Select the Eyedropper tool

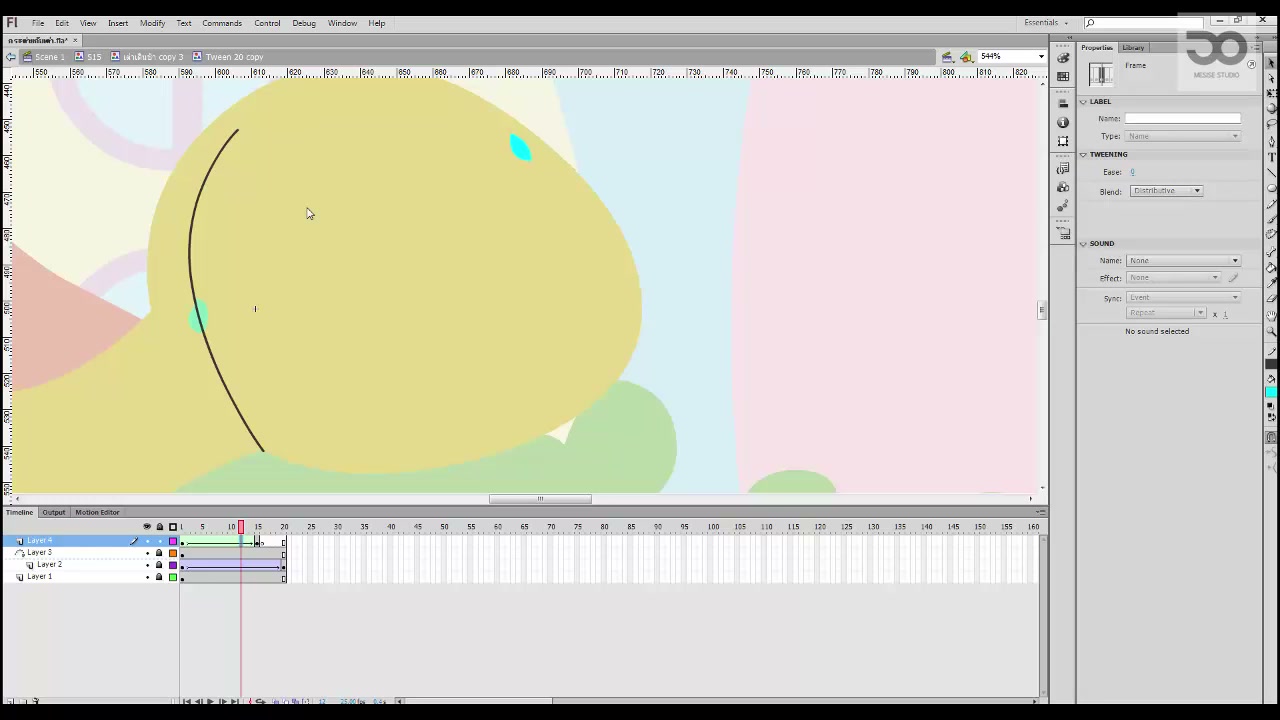(1271, 284)
